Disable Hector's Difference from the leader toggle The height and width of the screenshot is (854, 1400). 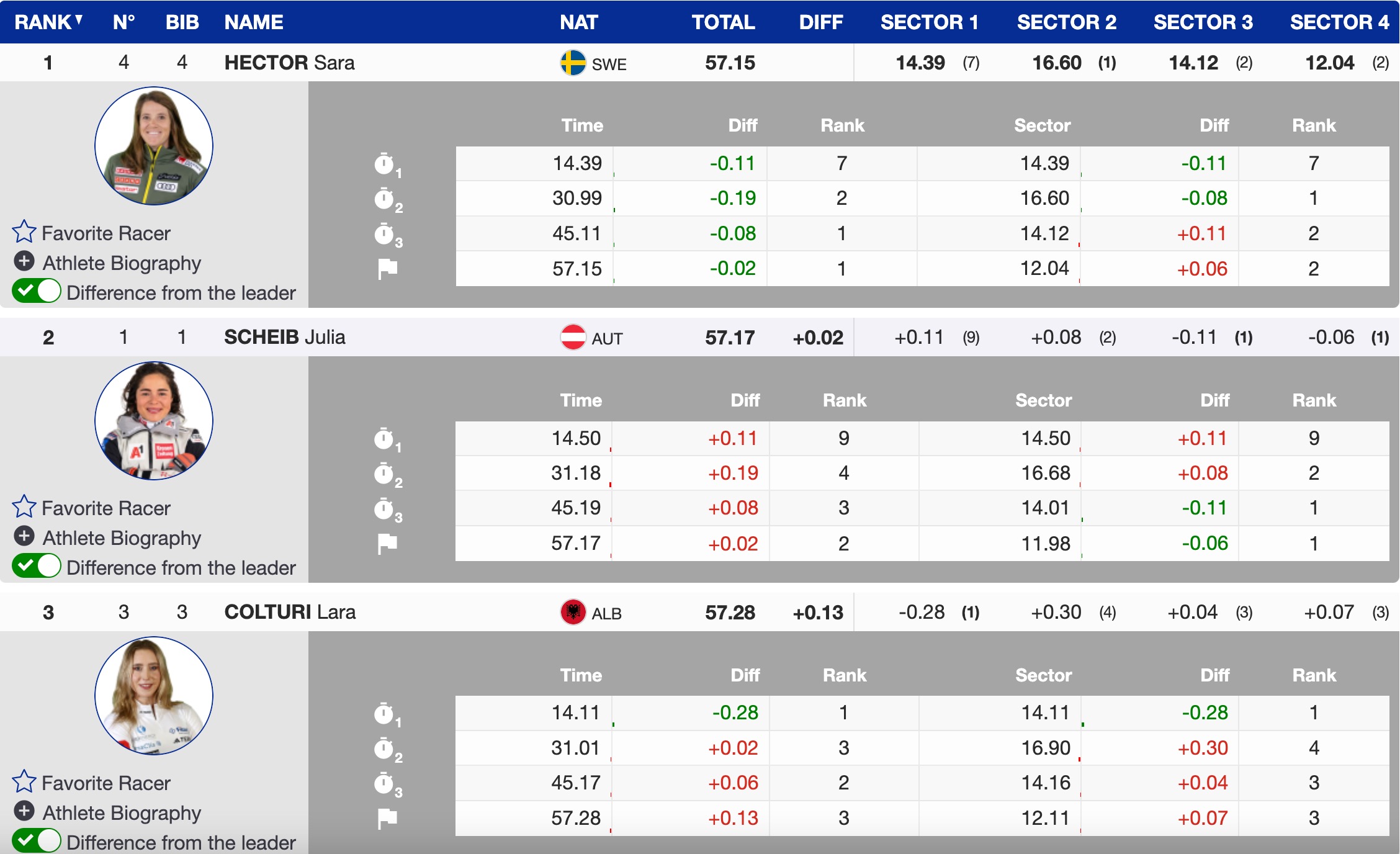point(37,291)
